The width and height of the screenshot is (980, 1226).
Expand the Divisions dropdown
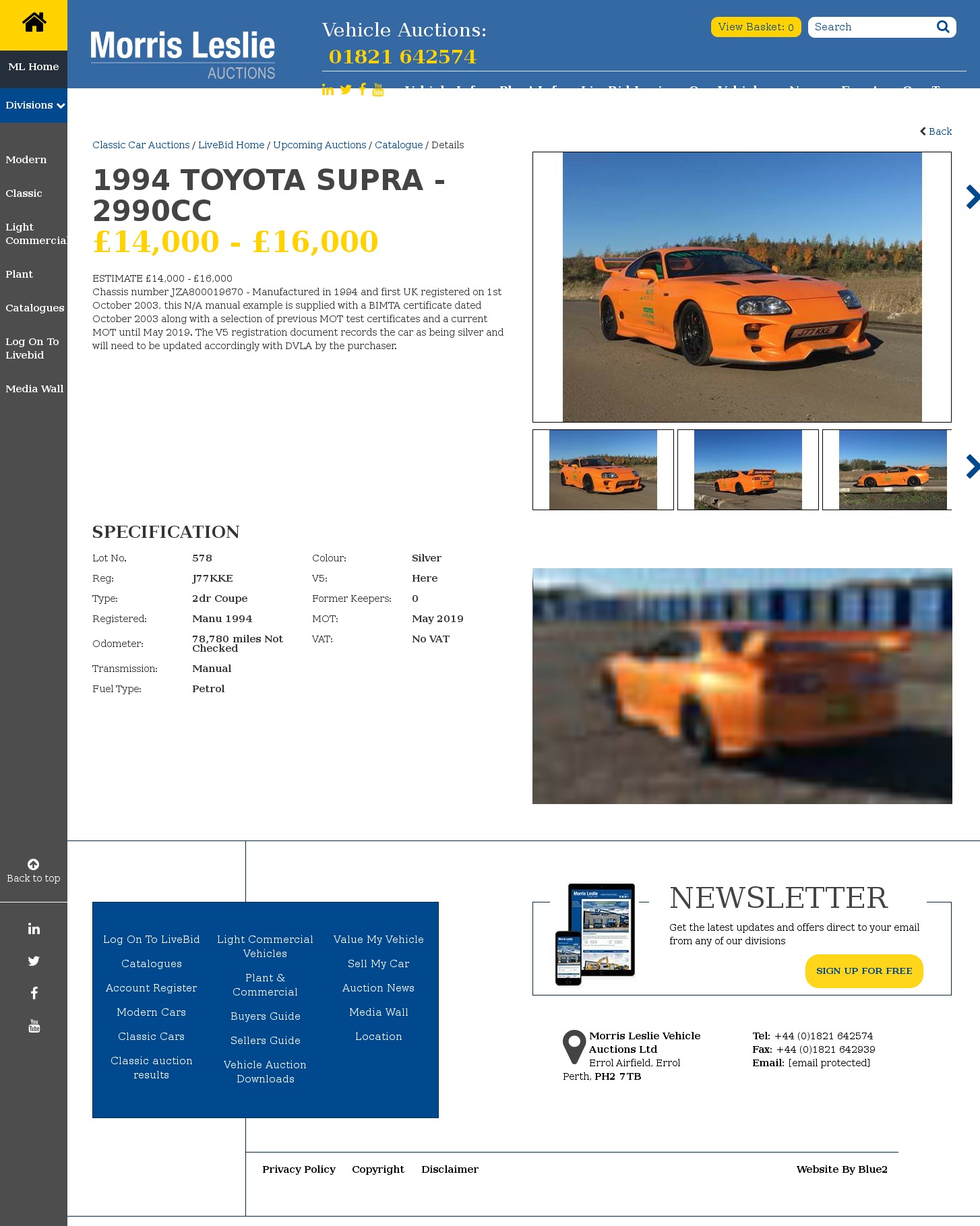pyautogui.click(x=34, y=105)
